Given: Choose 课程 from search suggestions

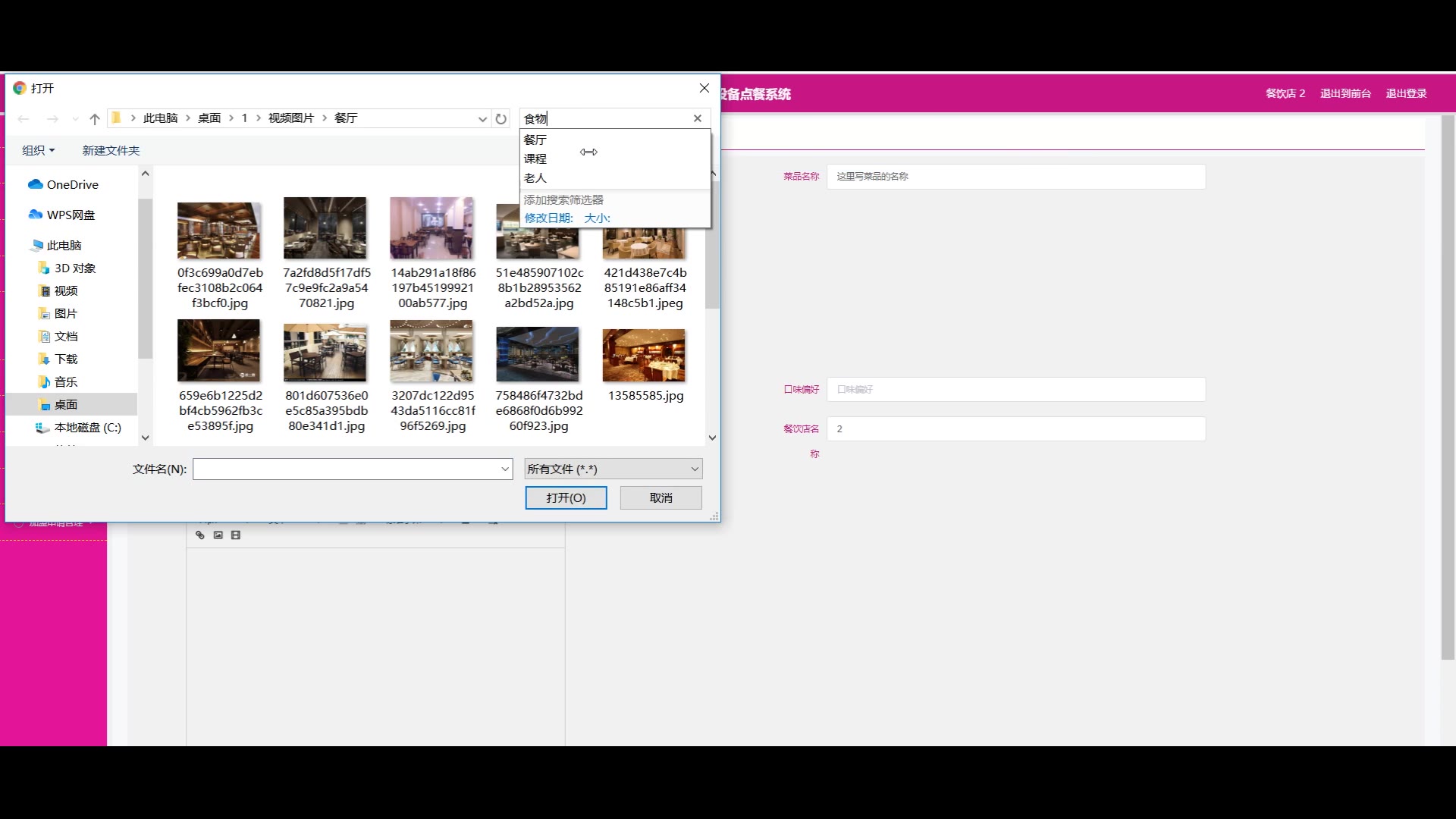Looking at the screenshot, I should pyautogui.click(x=535, y=158).
